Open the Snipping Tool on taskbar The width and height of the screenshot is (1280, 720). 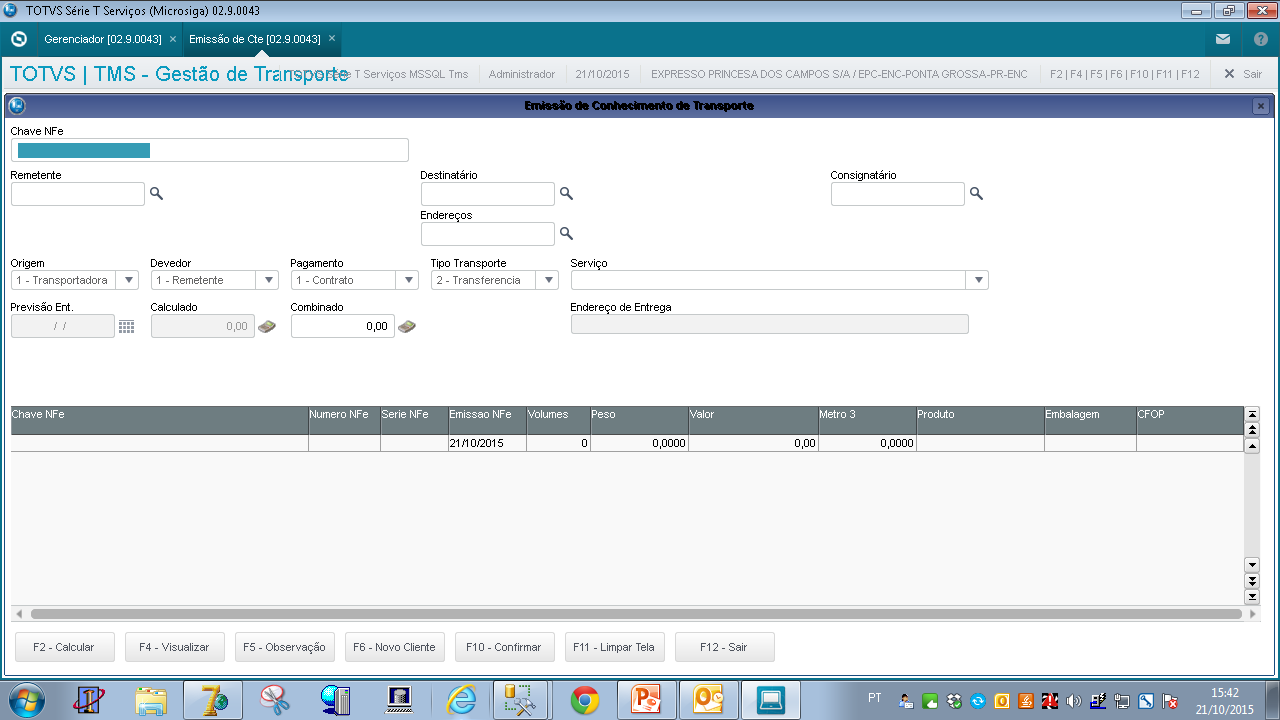(x=275, y=700)
